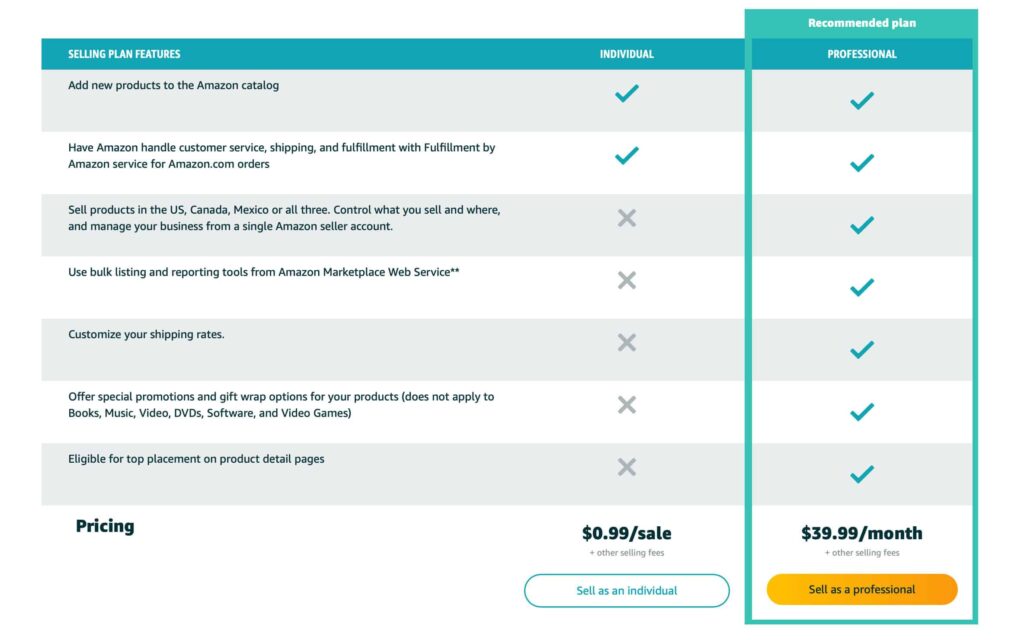Screen dimensions: 1024x640
Task: Toggle the X mark for Individual shipping rate customization
Action: (626, 342)
